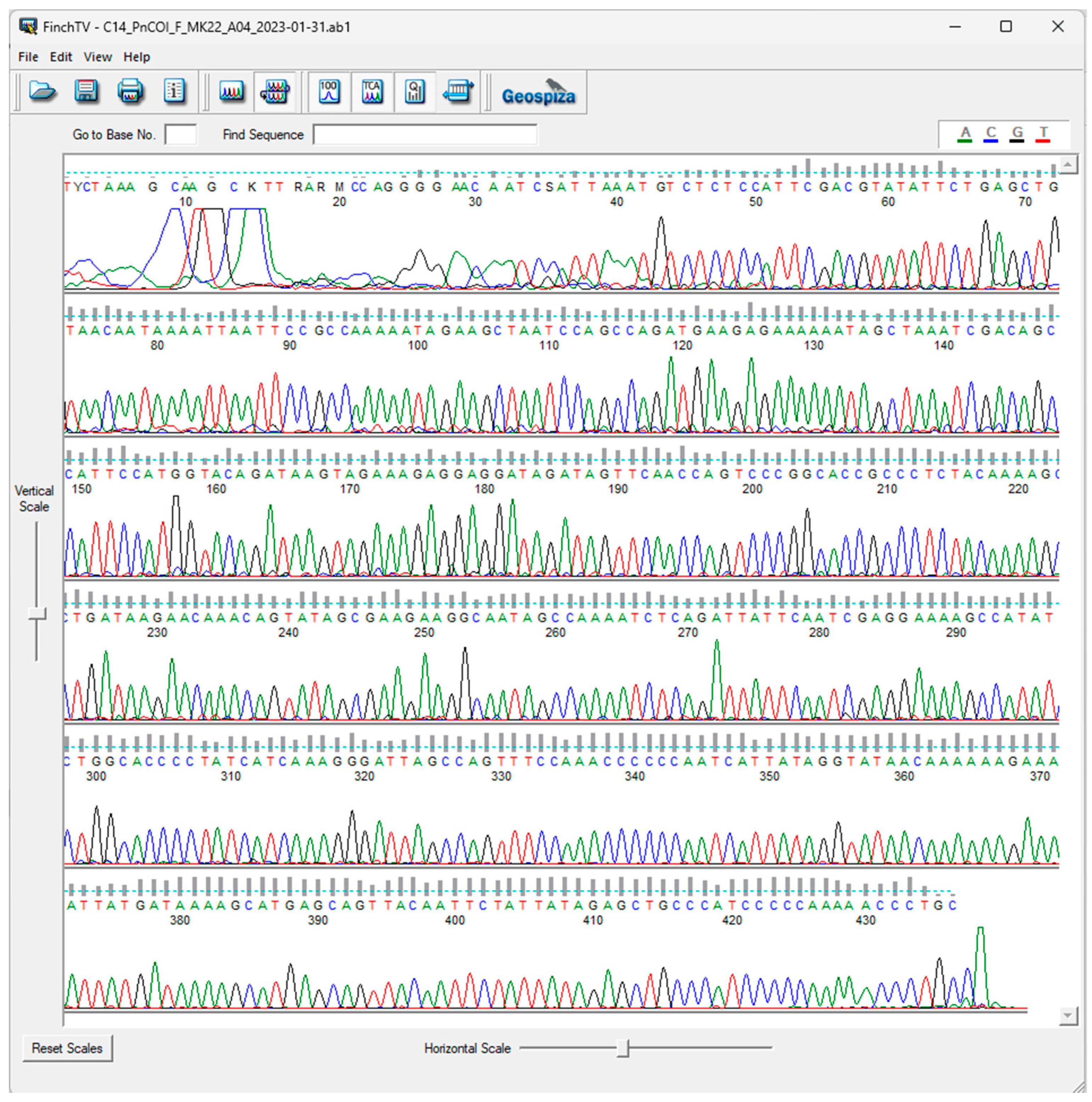Switch to the wrapped multi-pane view icon
The image size is (1092, 1102).
275,91
